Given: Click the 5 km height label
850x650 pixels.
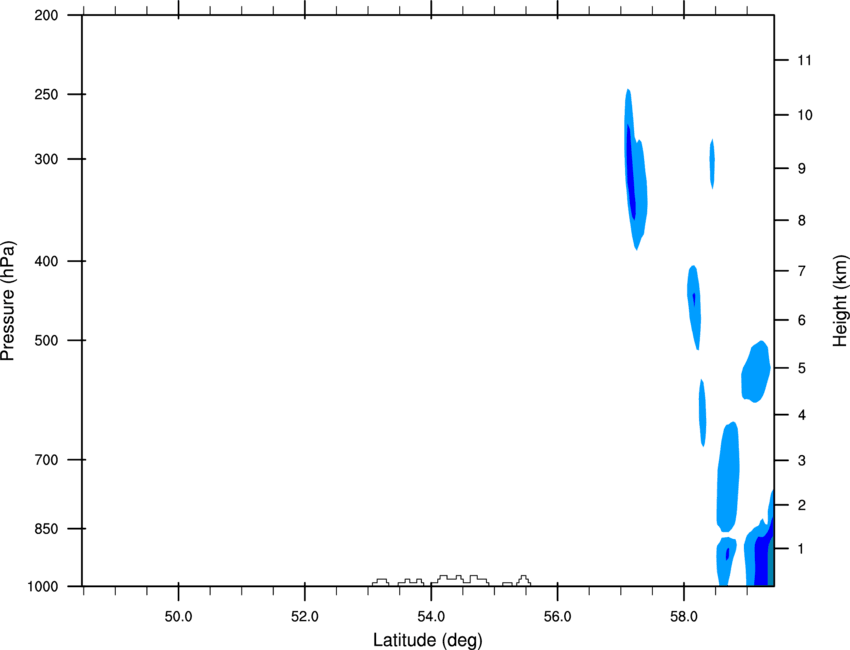Looking at the screenshot, I should pos(802,368).
